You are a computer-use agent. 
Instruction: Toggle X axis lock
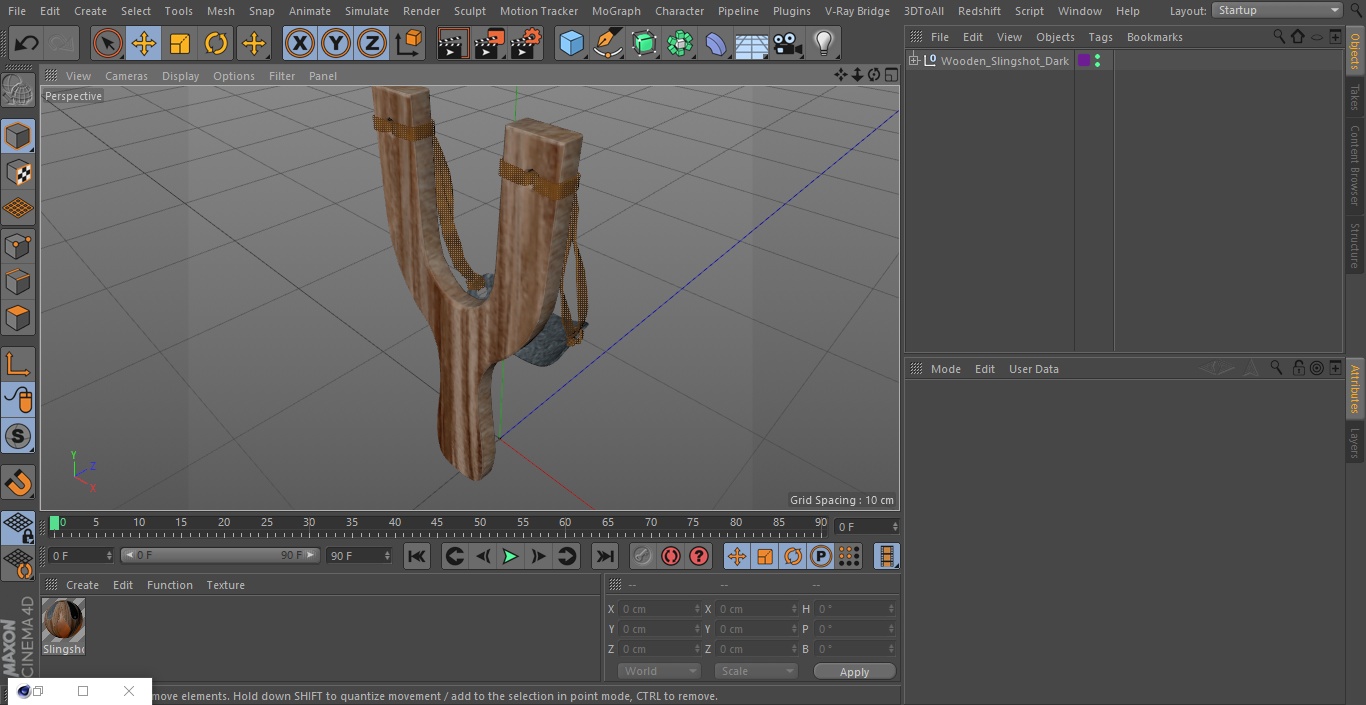coord(299,43)
